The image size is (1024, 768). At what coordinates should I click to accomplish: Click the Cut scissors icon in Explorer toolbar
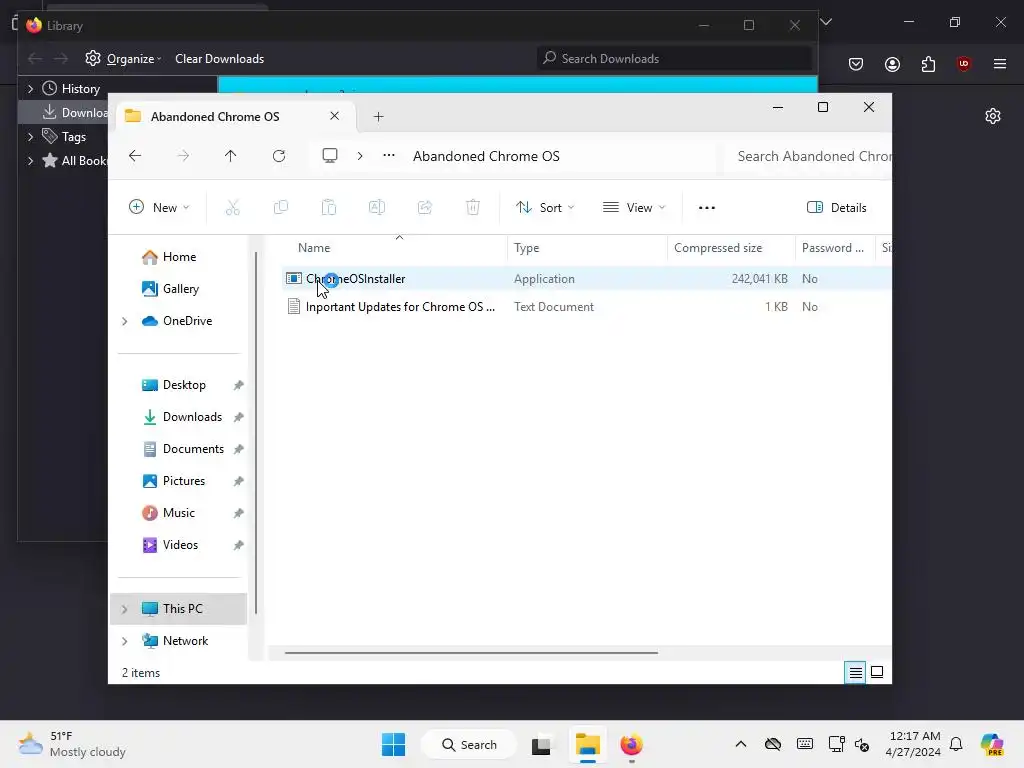232,208
